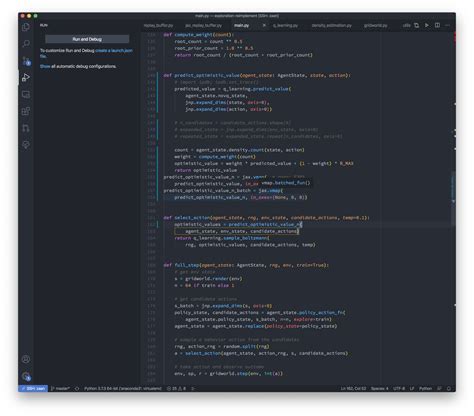The image size is (474, 416).
Task: Switch to the jax_replay_buffer.py tab
Action: point(203,26)
